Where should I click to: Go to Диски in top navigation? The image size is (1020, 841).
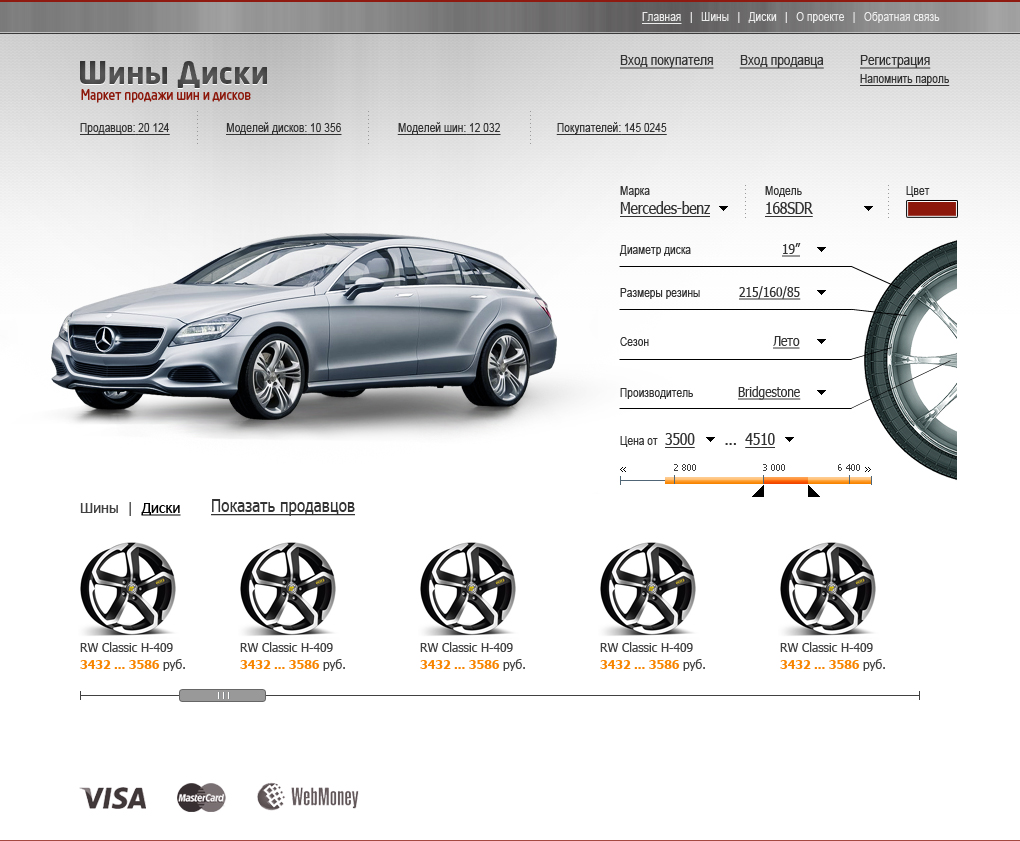(x=762, y=17)
